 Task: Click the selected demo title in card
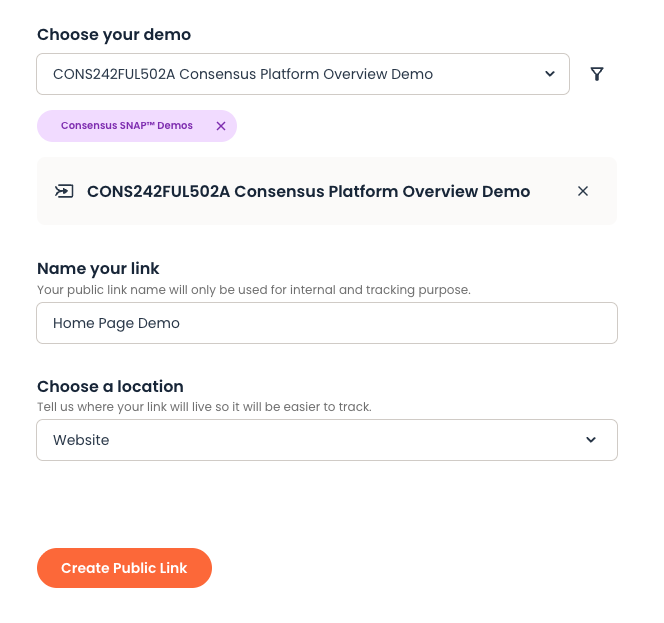308,191
